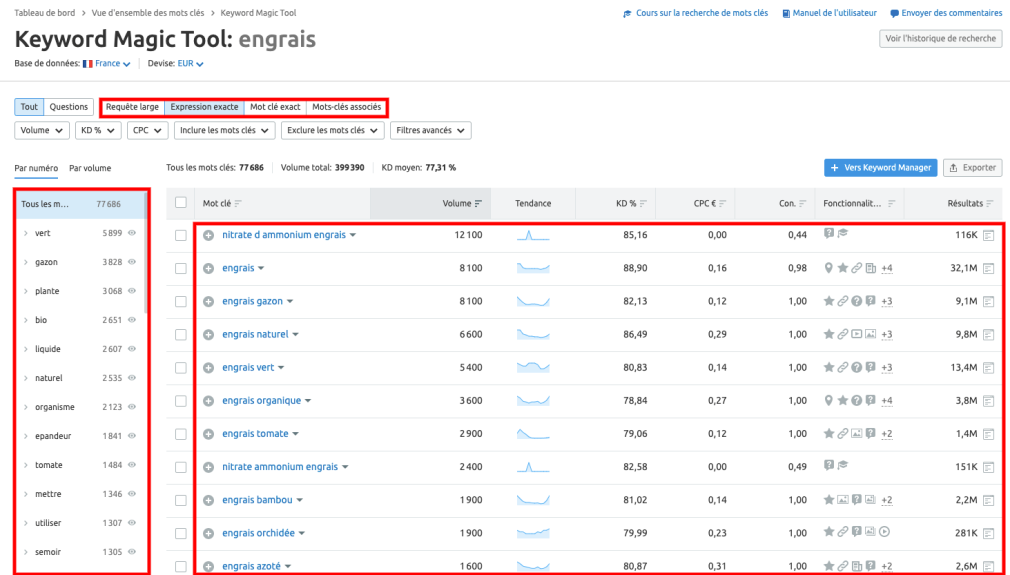Click plus icon beside 'engrais gazon'

click(208, 302)
